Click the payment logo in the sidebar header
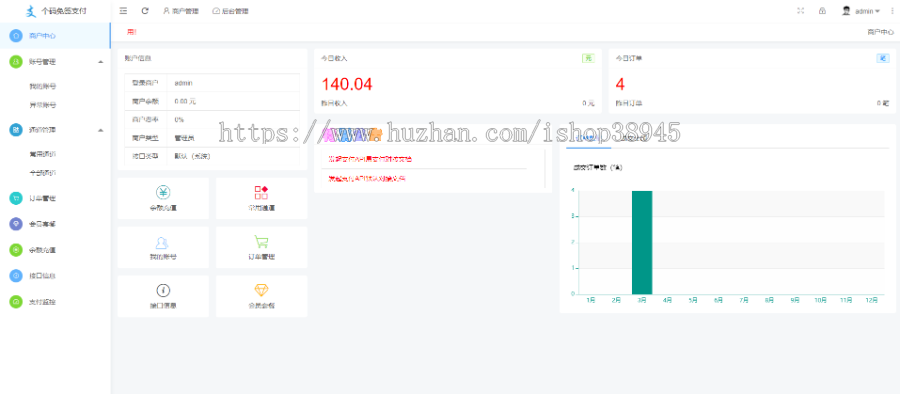 tap(32, 11)
